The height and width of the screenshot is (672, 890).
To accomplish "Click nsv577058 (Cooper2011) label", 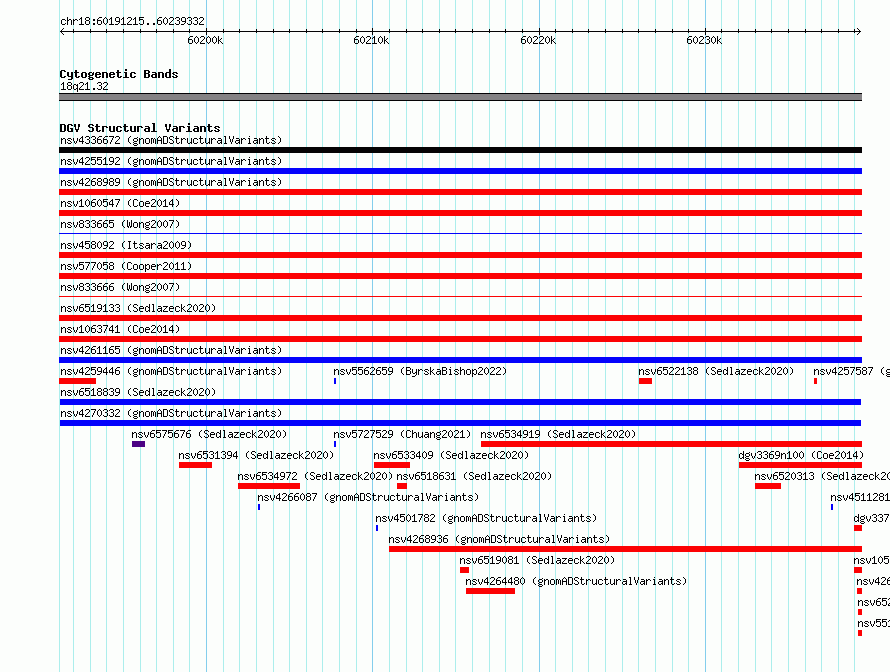I will coord(126,266).
